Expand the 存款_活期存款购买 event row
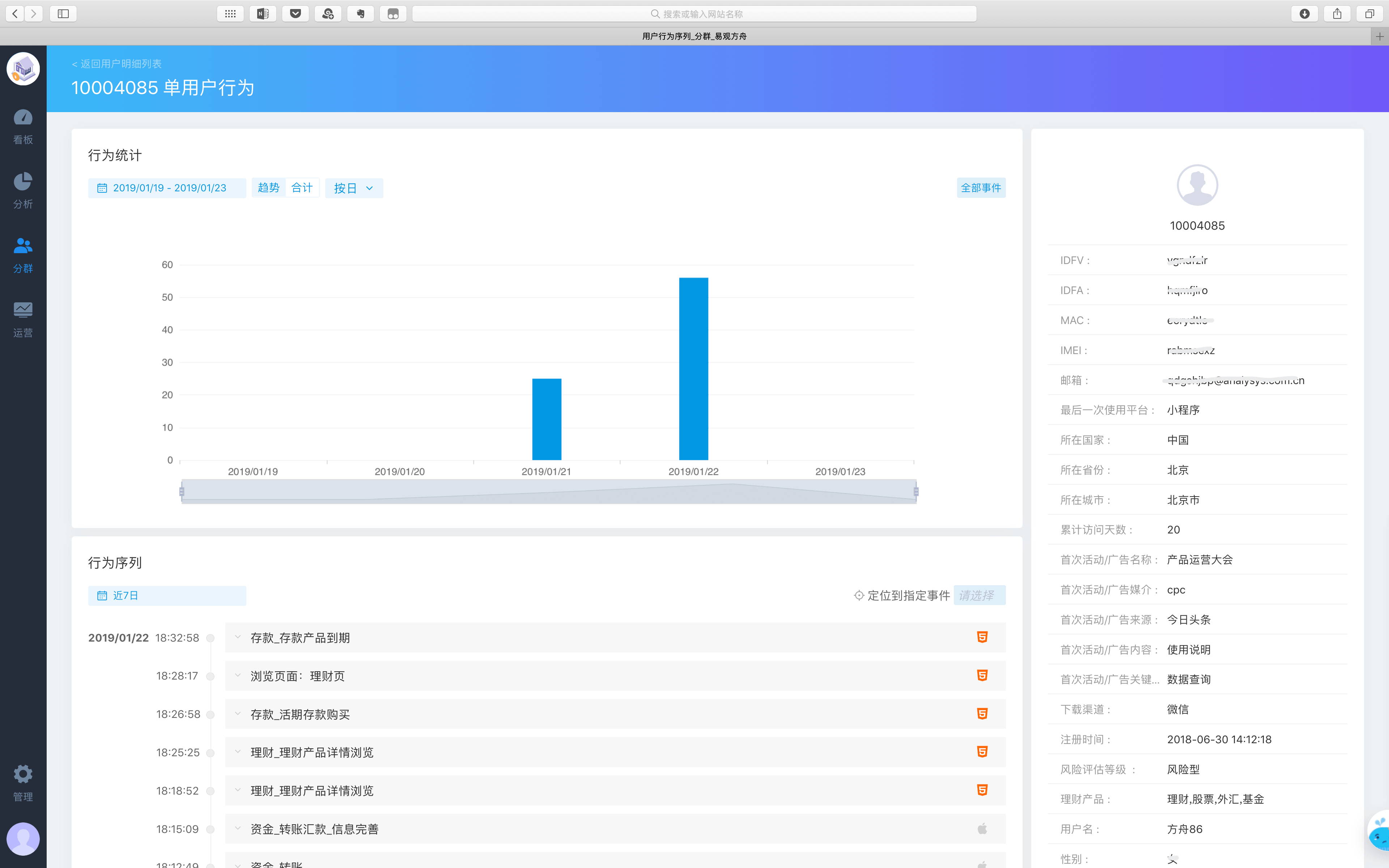This screenshot has height=868, width=1389. click(x=238, y=714)
